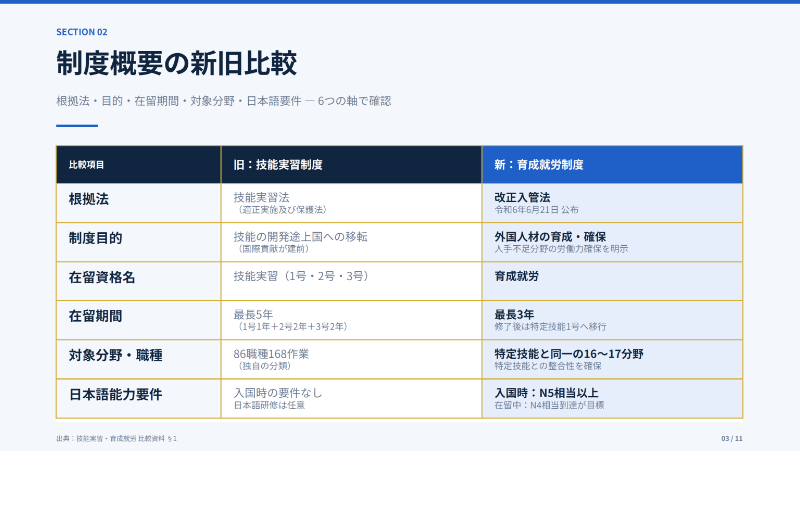
Task: Click the '在留期間' row label
Action: click(95, 316)
